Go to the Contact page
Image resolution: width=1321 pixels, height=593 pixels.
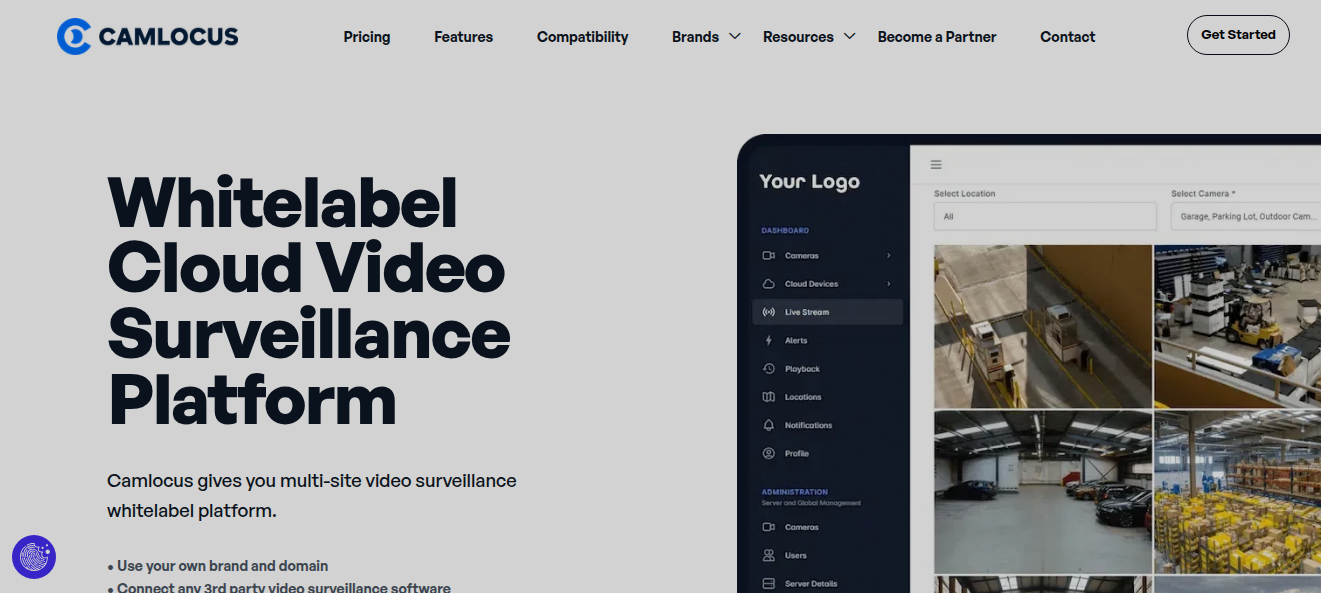[x=1067, y=37]
